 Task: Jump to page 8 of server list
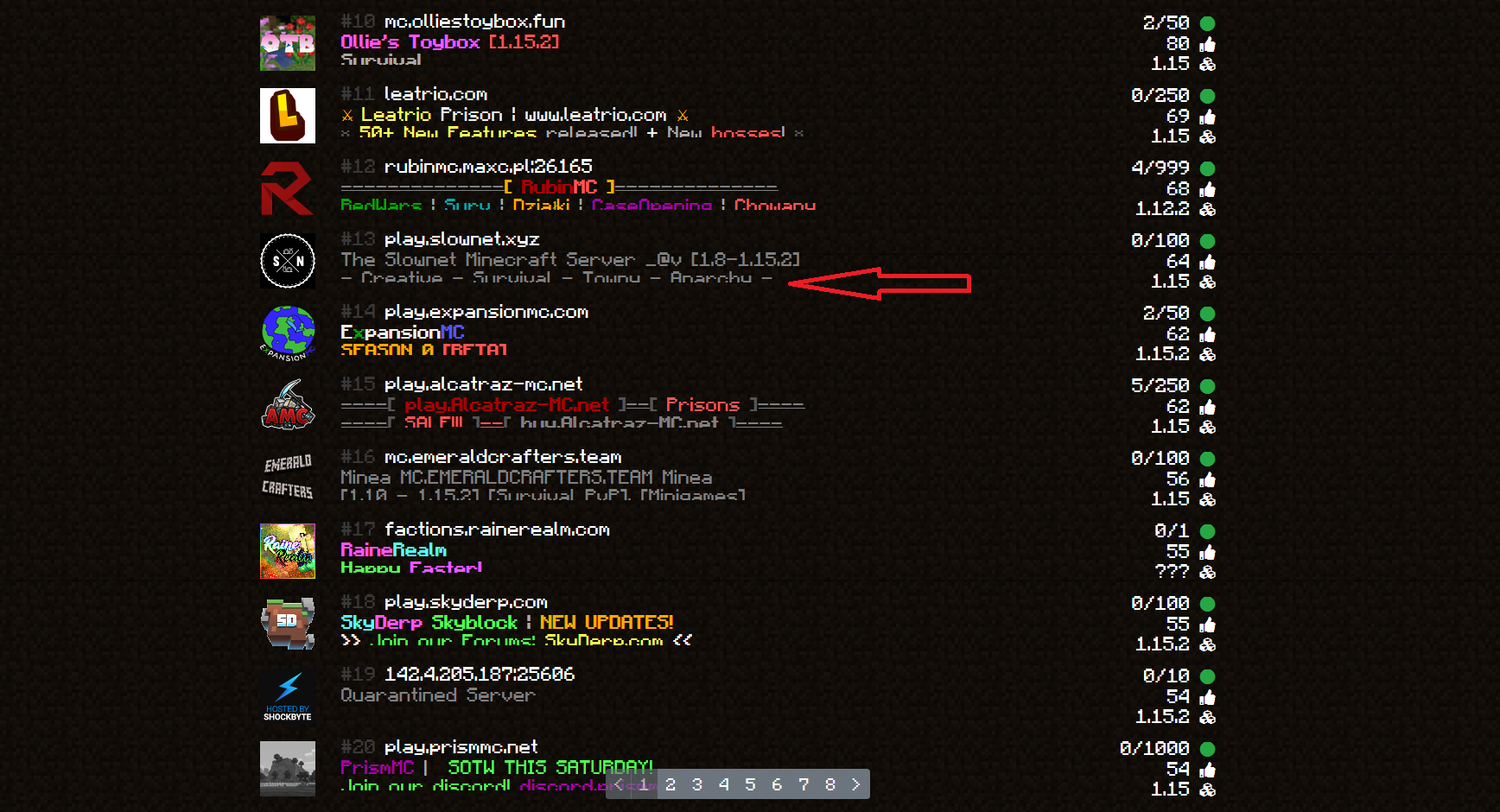click(829, 784)
